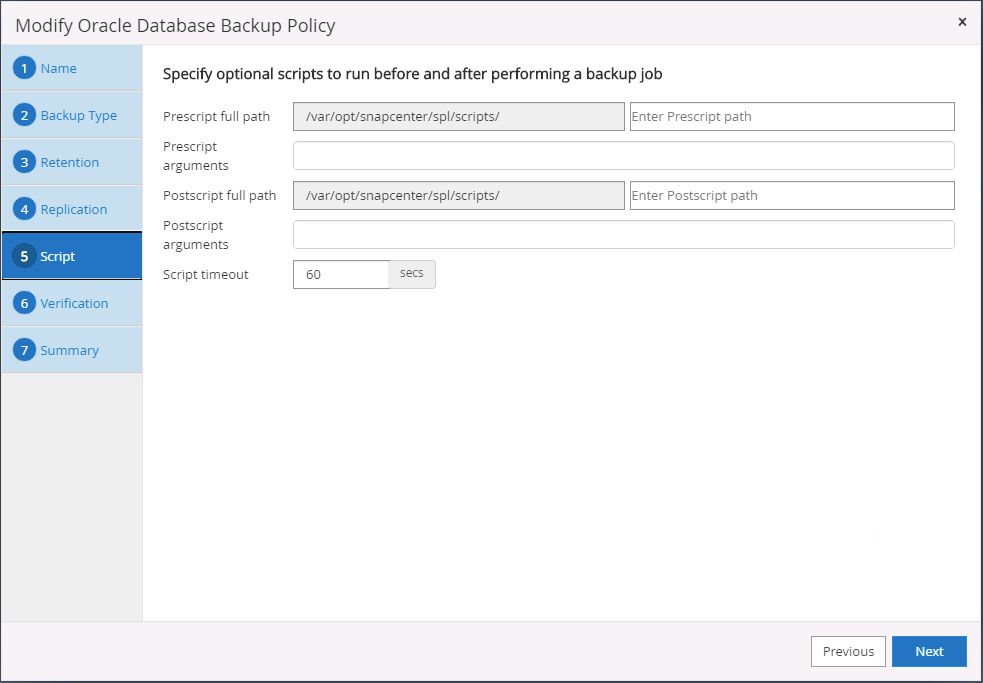Viewport: 983px width, 683px height.
Task: Click the Script timeout value field
Action: coord(340,274)
